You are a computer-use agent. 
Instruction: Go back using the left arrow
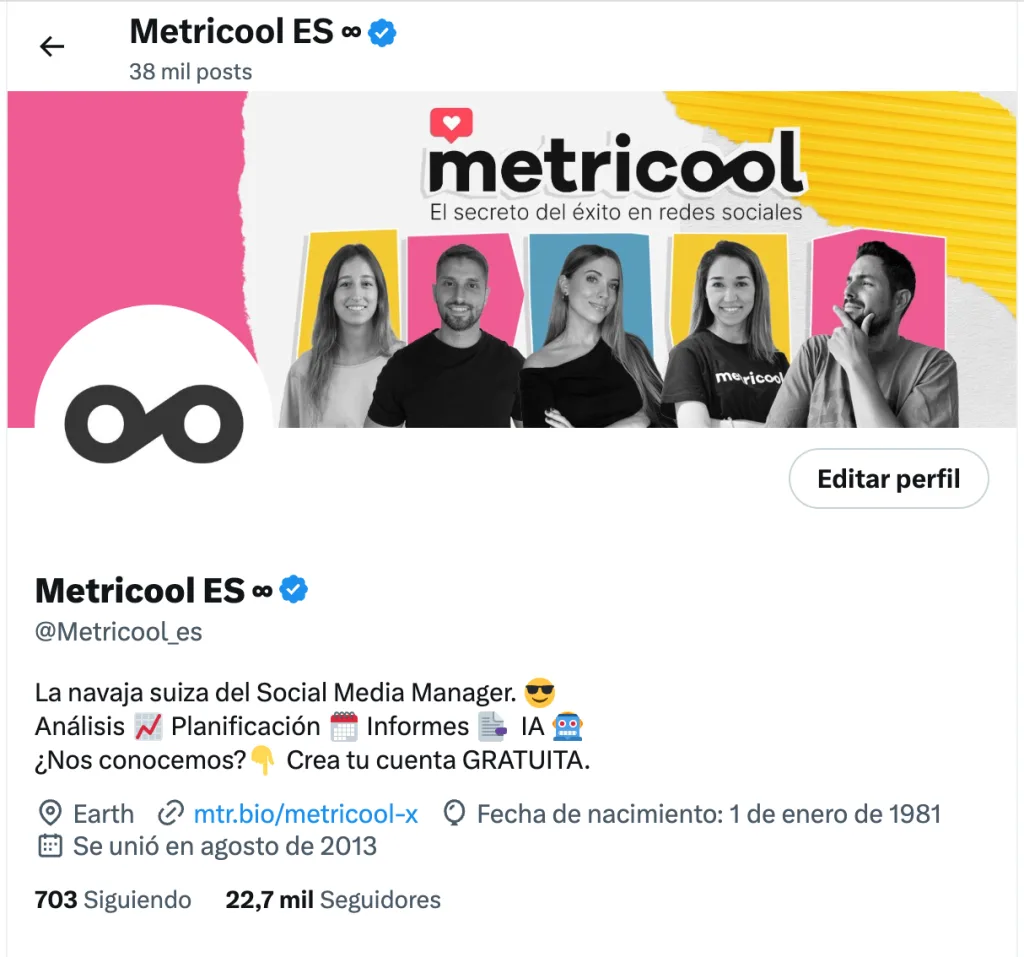click(52, 46)
